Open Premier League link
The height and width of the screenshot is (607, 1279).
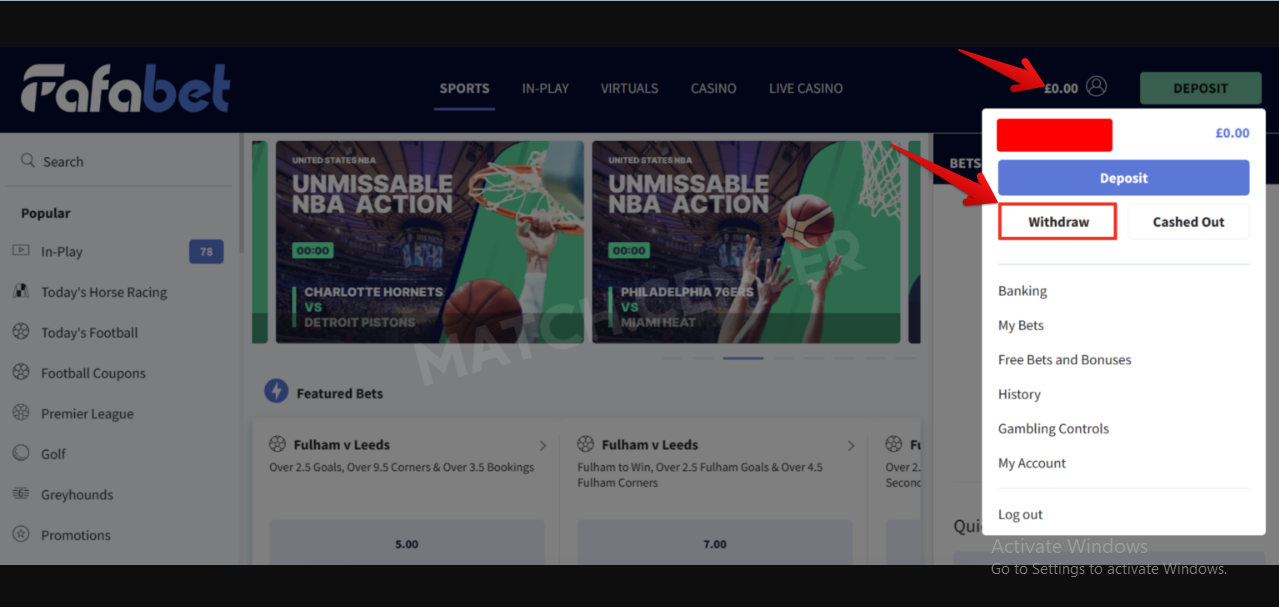pyautogui.click(x=87, y=413)
